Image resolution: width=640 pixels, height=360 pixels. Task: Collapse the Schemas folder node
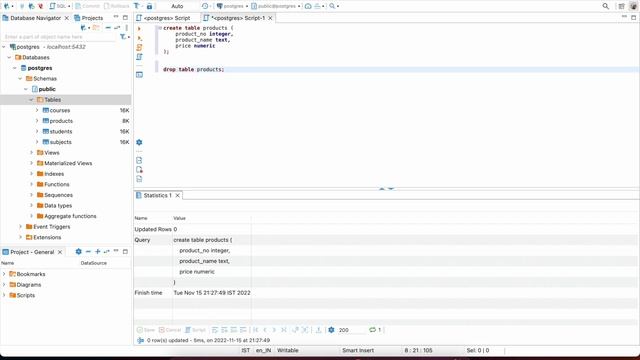tap(20, 79)
